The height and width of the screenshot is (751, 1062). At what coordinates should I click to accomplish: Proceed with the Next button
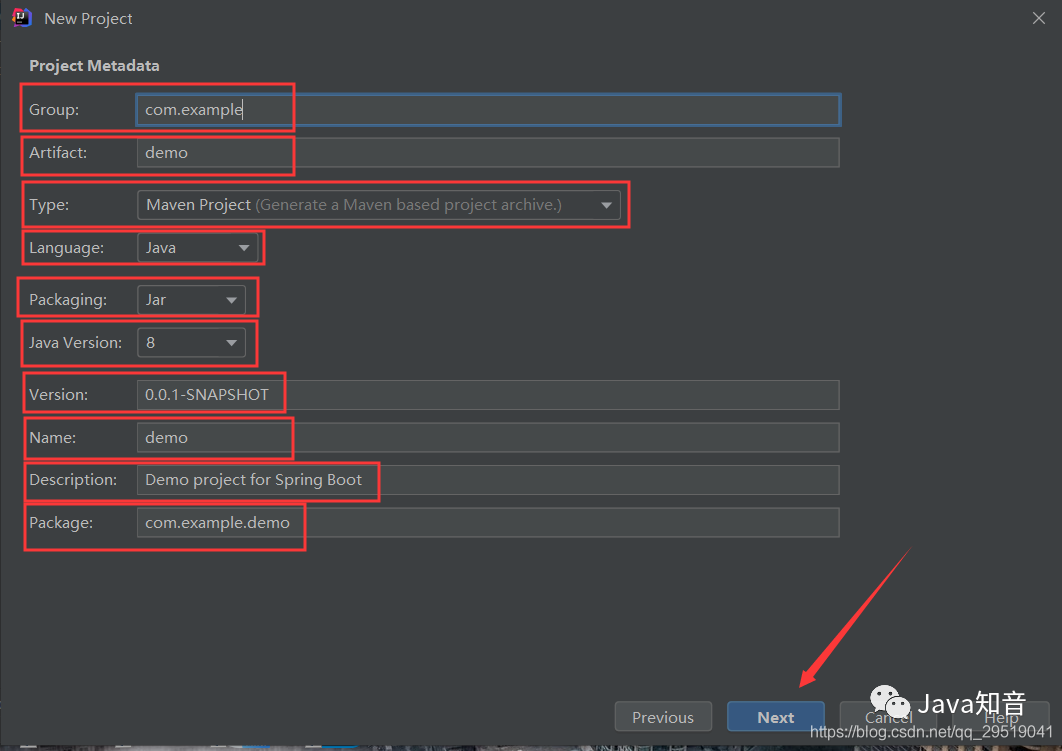coord(776,716)
